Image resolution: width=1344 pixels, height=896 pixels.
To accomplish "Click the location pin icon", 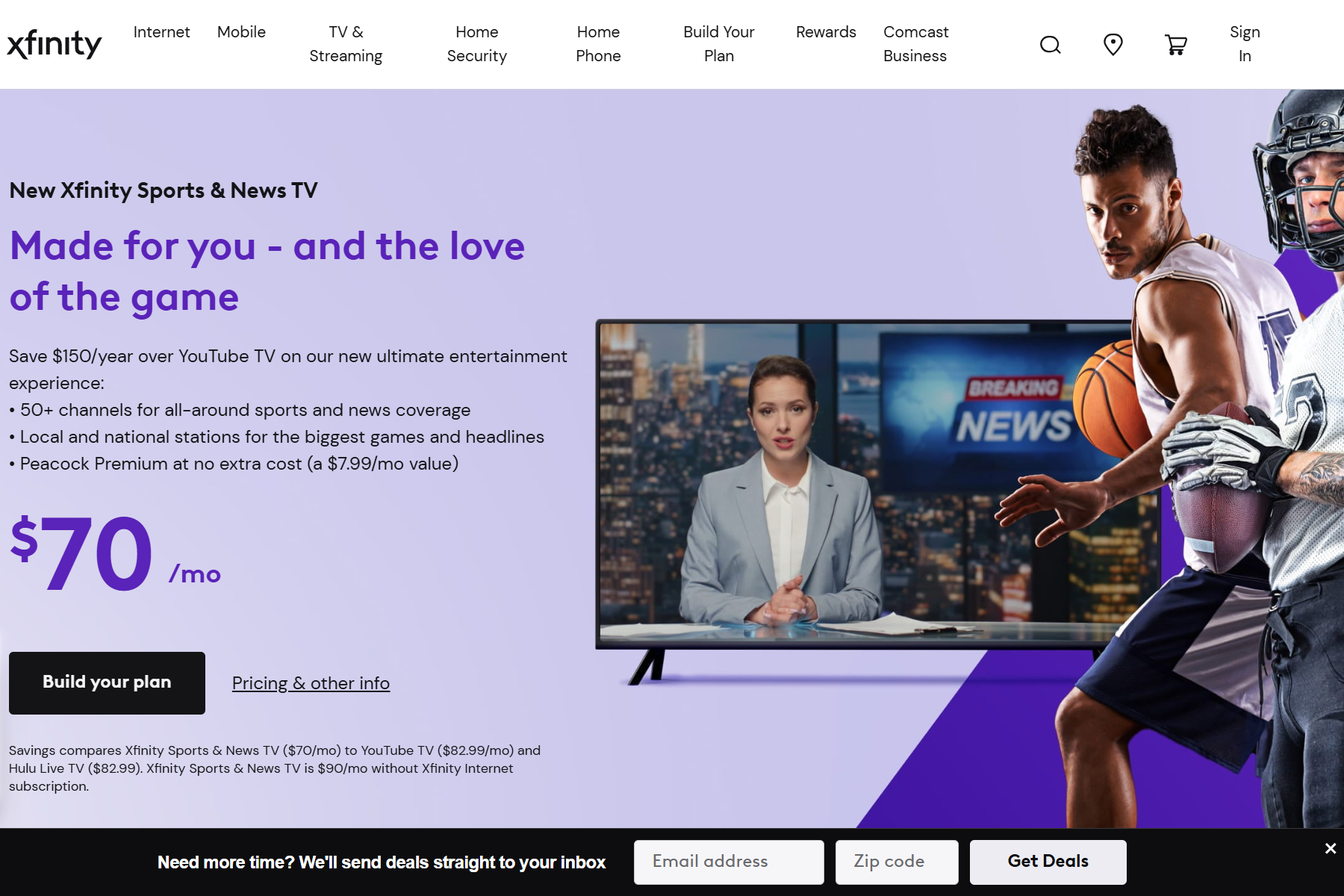I will coord(1113,45).
